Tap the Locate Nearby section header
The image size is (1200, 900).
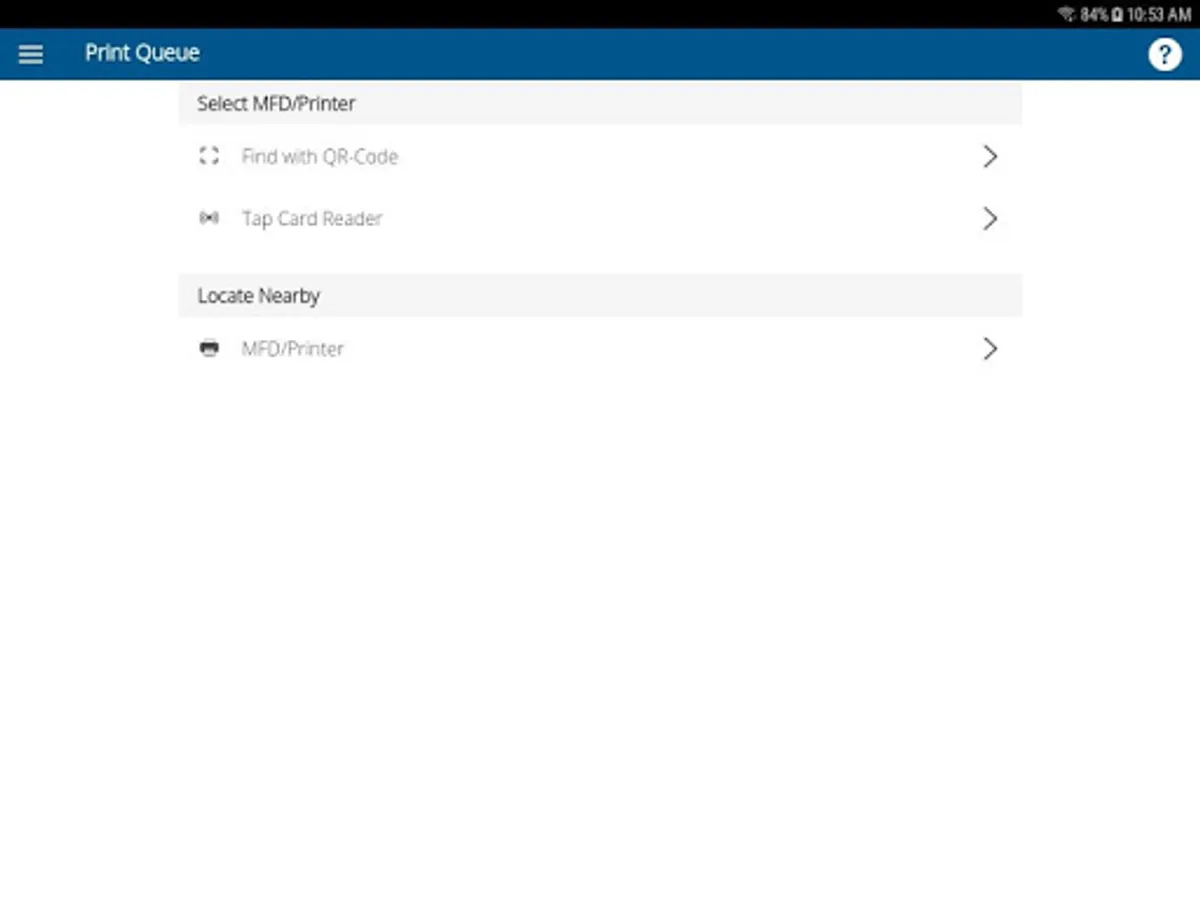coord(600,296)
